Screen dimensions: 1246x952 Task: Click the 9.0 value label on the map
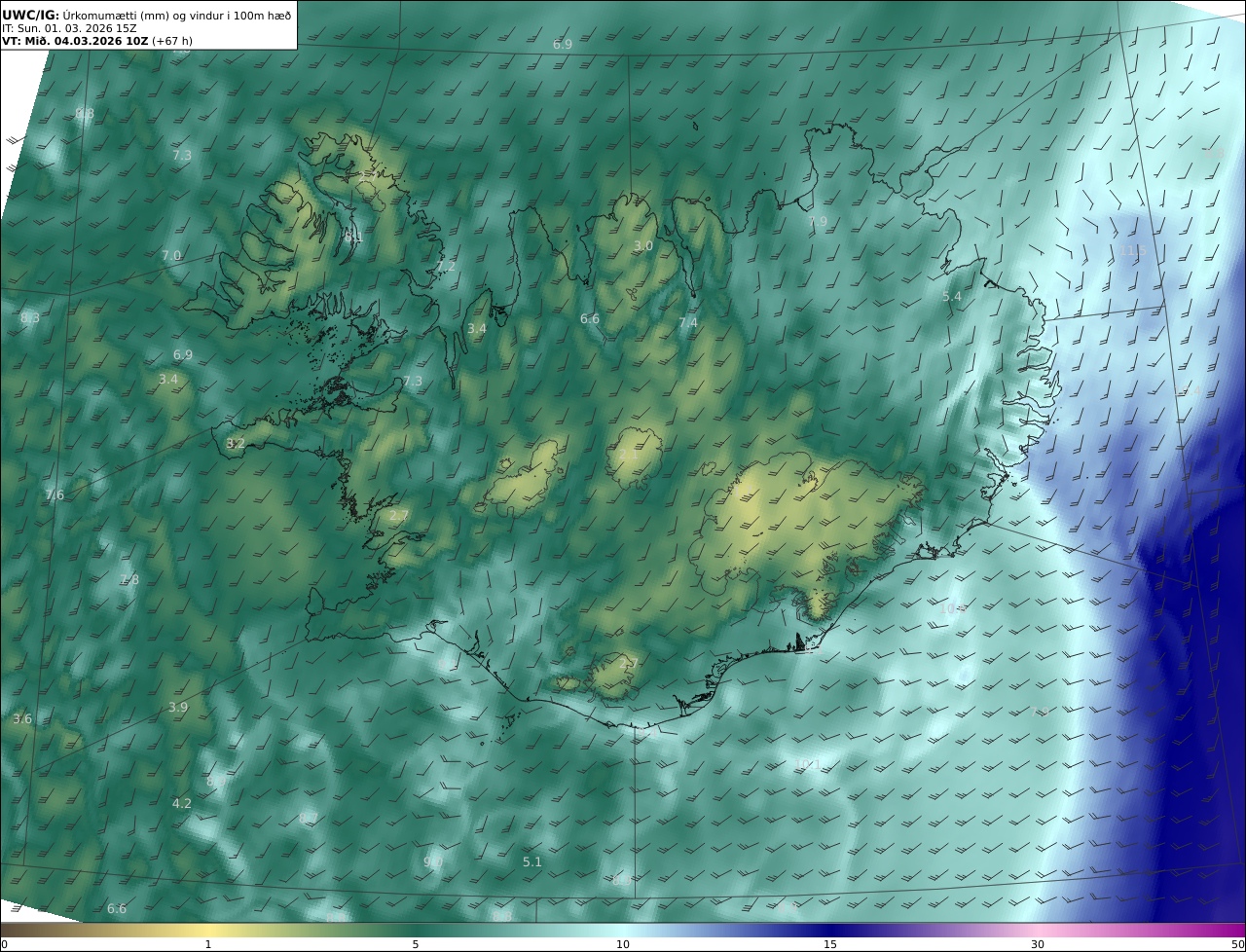point(433,861)
